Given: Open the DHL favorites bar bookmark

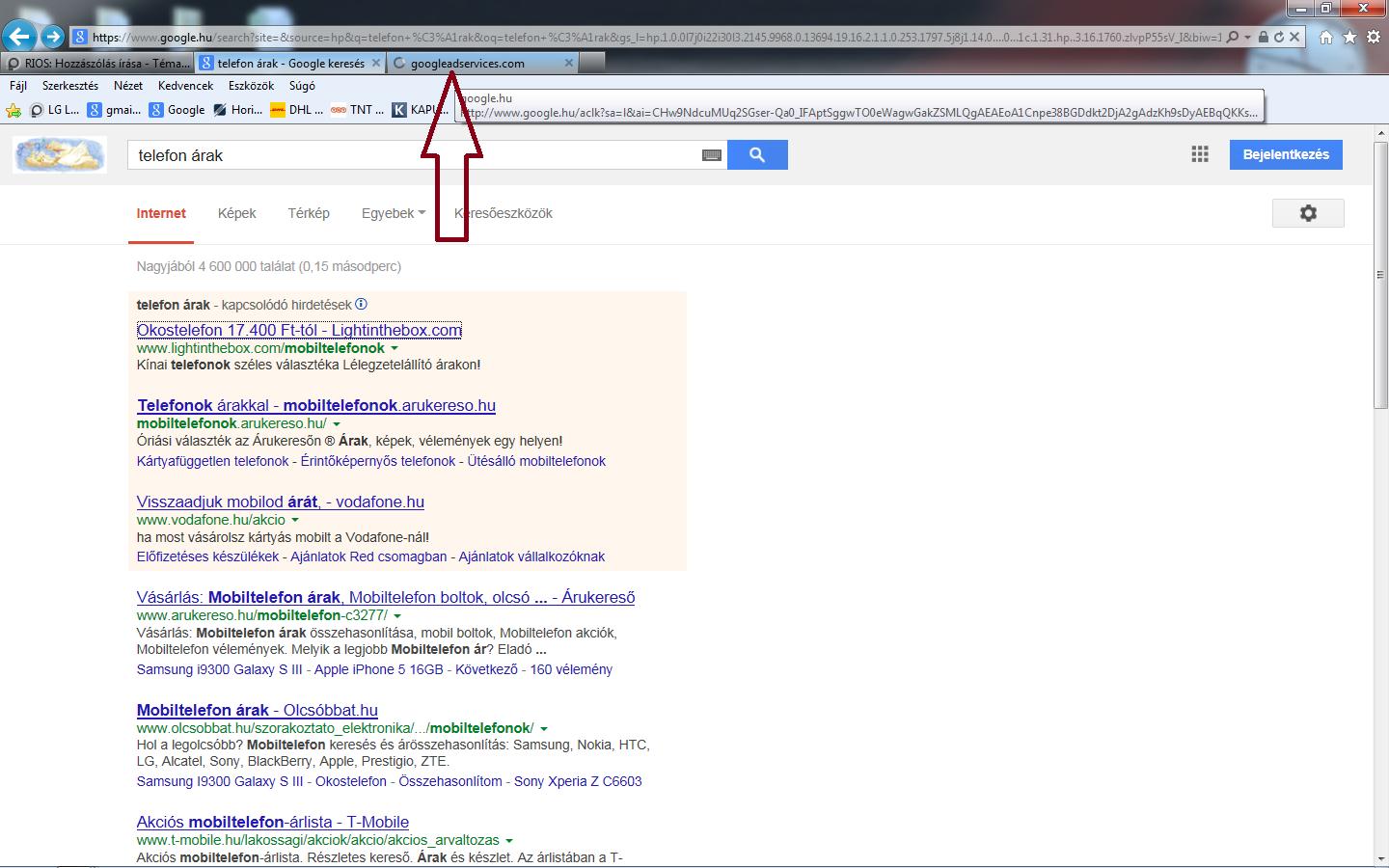Looking at the screenshot, I should (x=297, y=110).
